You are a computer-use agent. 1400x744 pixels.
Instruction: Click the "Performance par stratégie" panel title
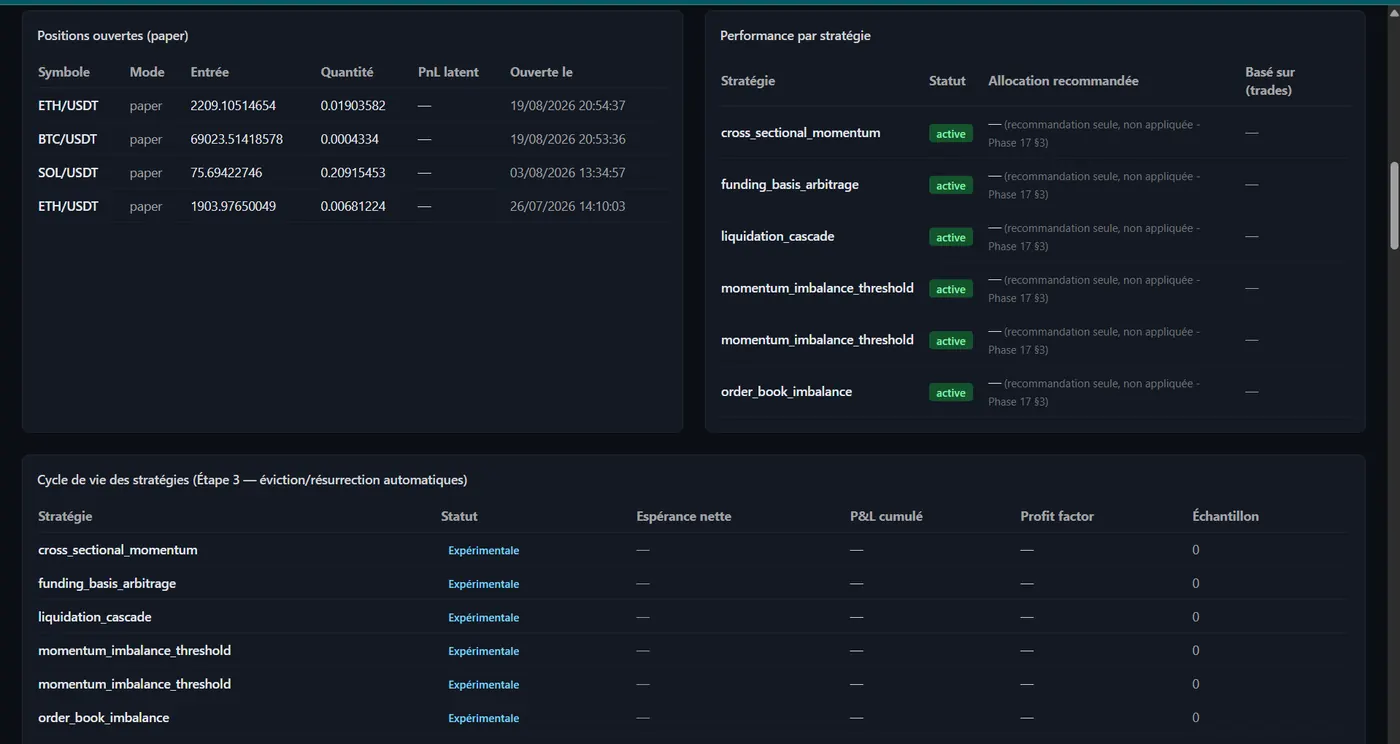(x=796, y=36)
